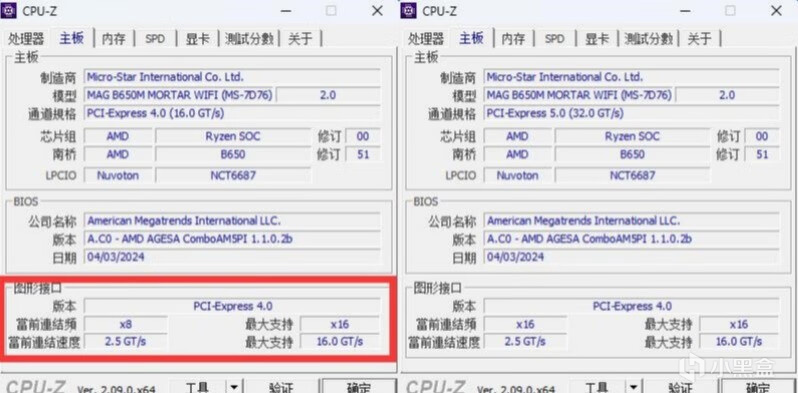
Task: Click Ryzen SOC chipset field in right window
Action: pyautogui.click(x=632, y=136)
